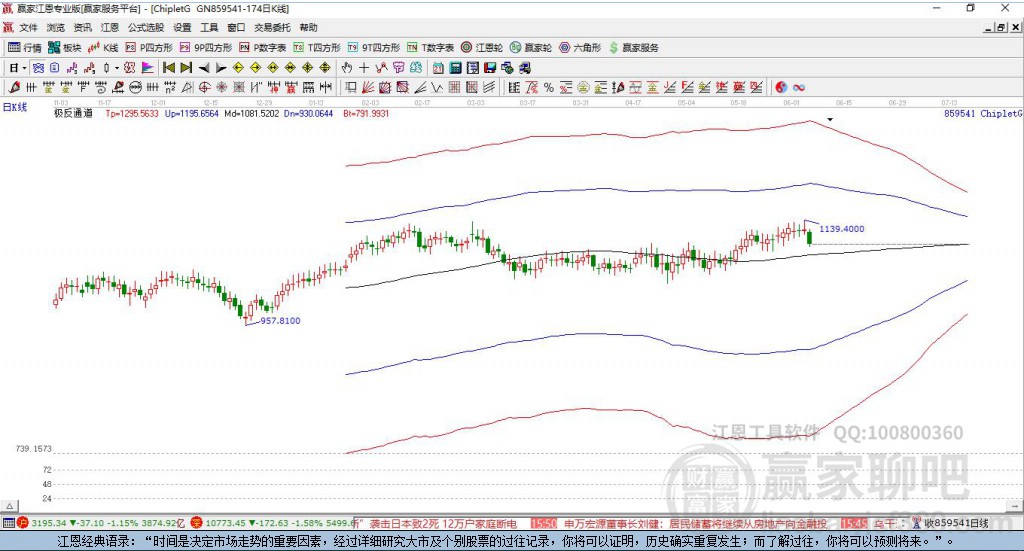Click the calendar date icon
Screen dimensions: 1024x551
coord(438,68)
